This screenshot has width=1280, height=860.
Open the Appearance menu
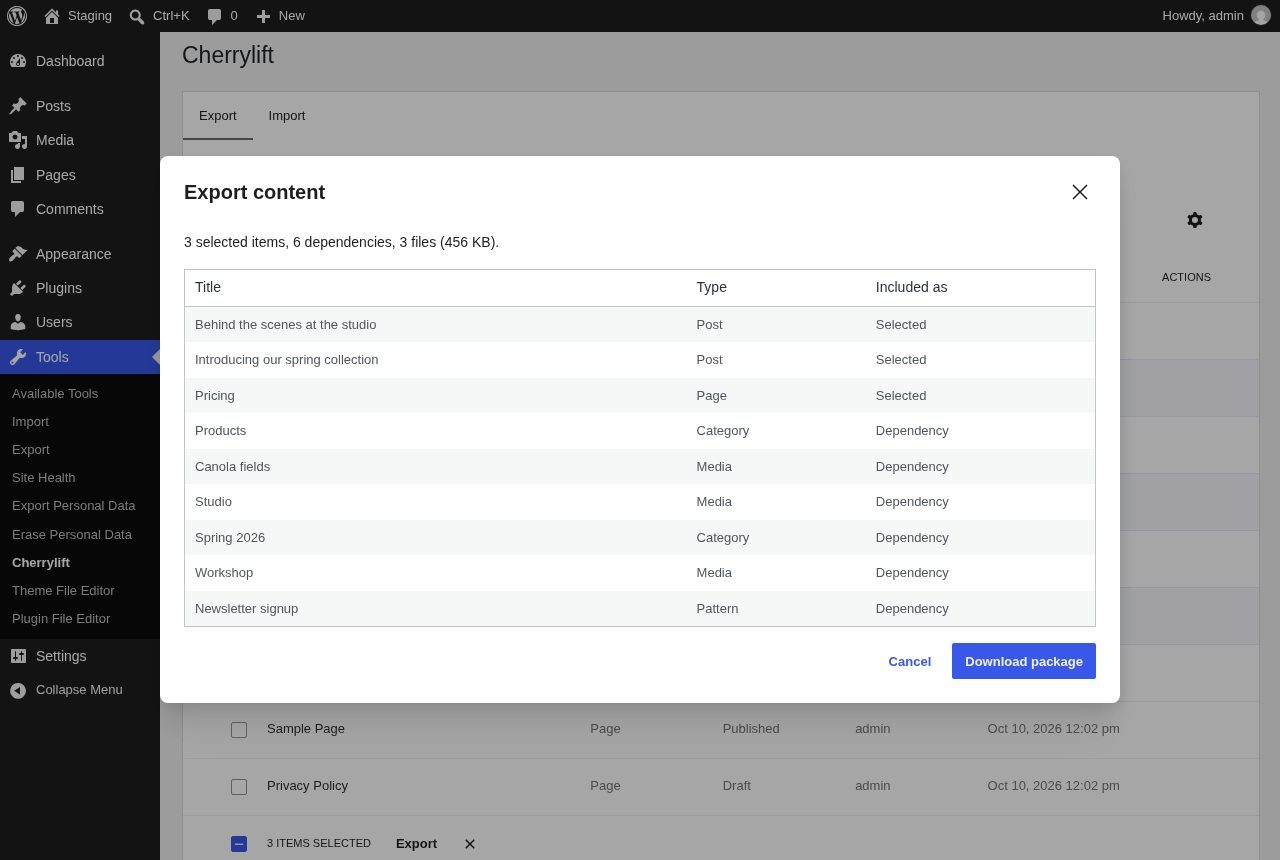[x=80, y=254]
